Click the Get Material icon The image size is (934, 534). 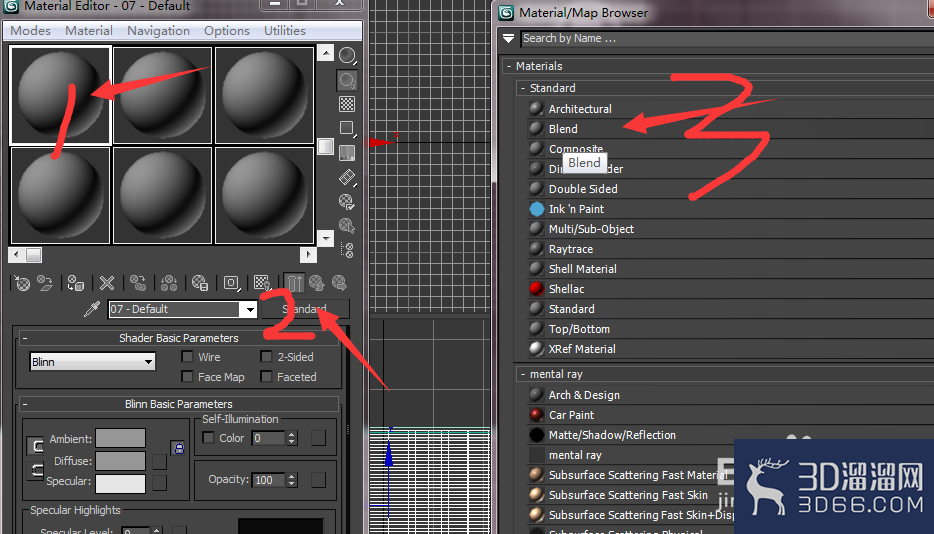point(22,283)
